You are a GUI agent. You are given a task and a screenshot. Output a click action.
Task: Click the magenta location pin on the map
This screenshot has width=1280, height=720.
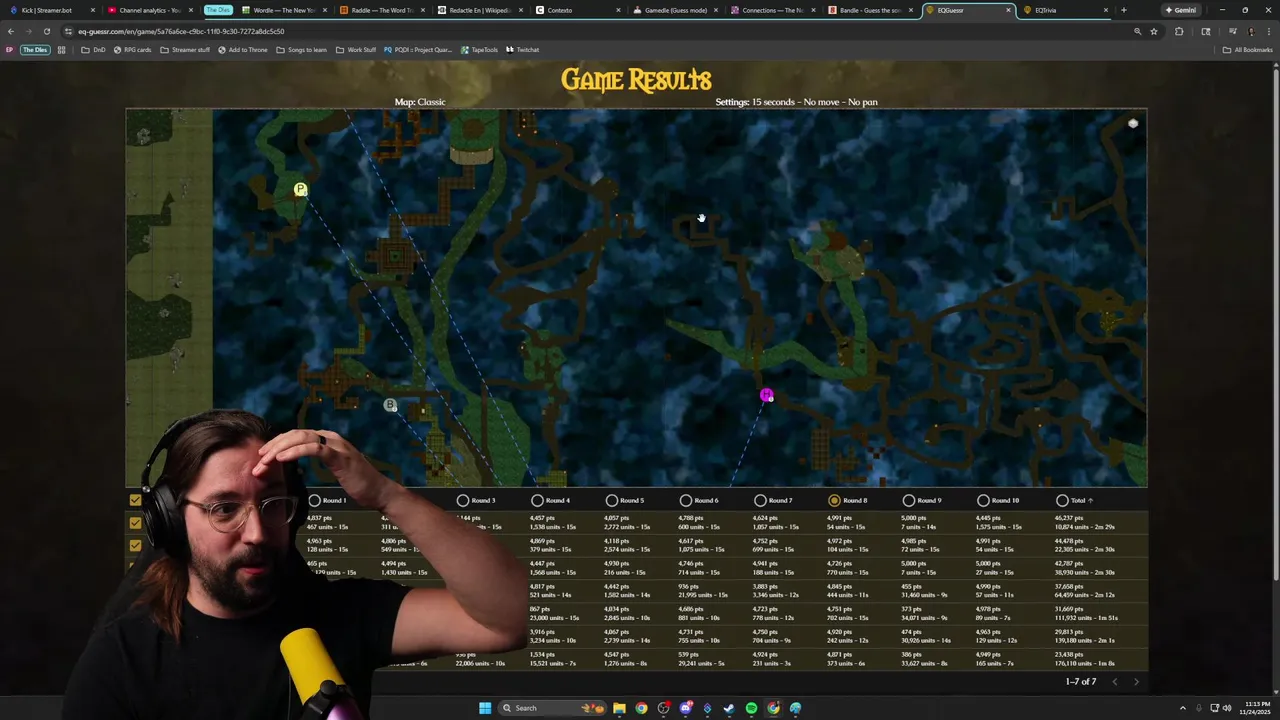pos(766,396)
